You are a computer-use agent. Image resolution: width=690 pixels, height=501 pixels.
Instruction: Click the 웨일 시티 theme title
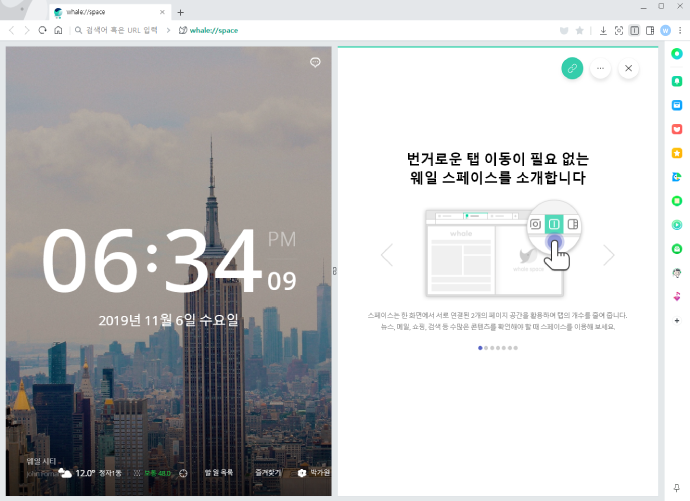(x=41, y=461)
